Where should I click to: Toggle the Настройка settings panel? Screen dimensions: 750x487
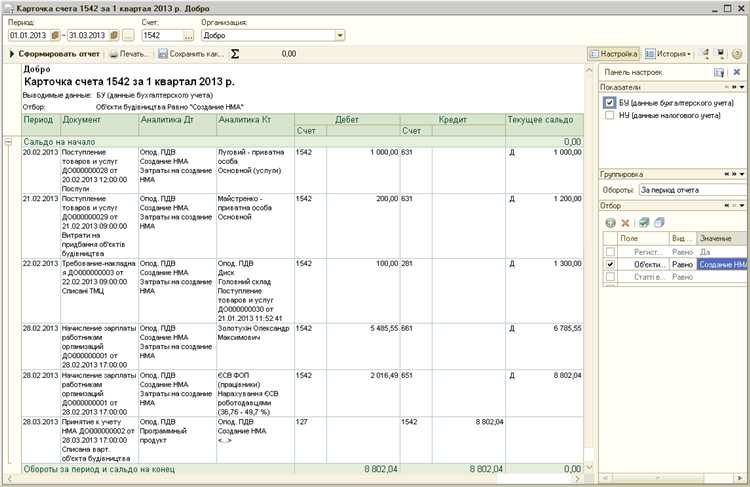coord(613,53)
